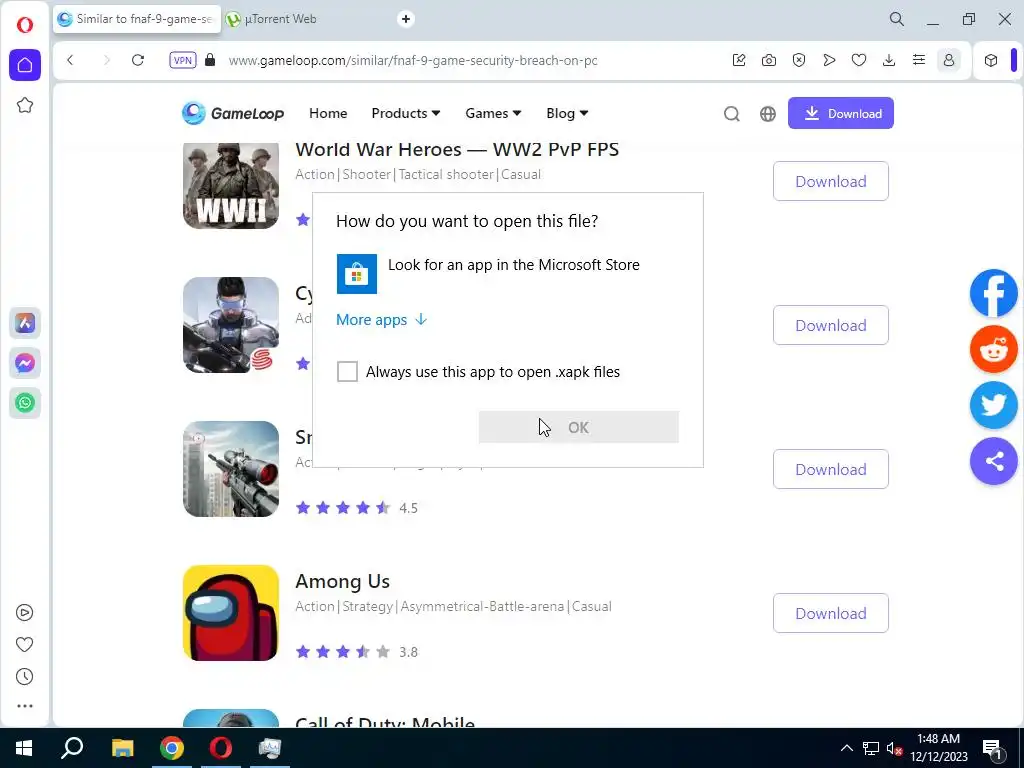Open sidebar setup three-dots icon
Image resolution: width=1024 pixels, height=768 pixels.
click(x=24, y=706)
